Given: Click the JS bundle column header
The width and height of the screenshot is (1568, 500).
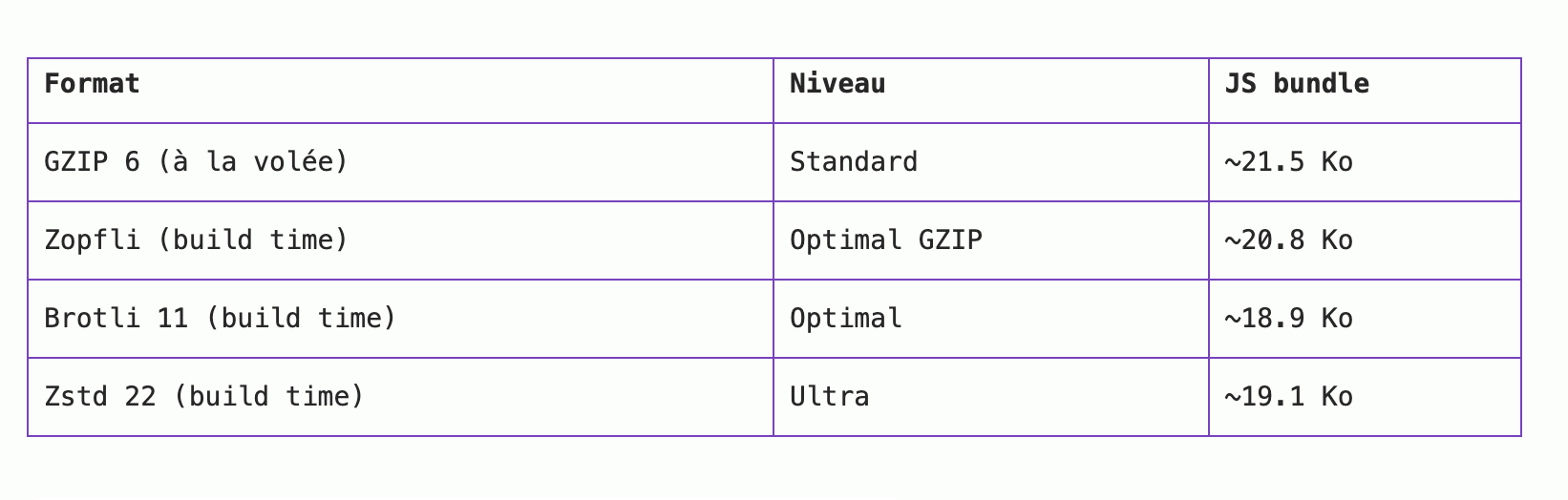Looking at the screenshot, I should tap(1296, 84).
